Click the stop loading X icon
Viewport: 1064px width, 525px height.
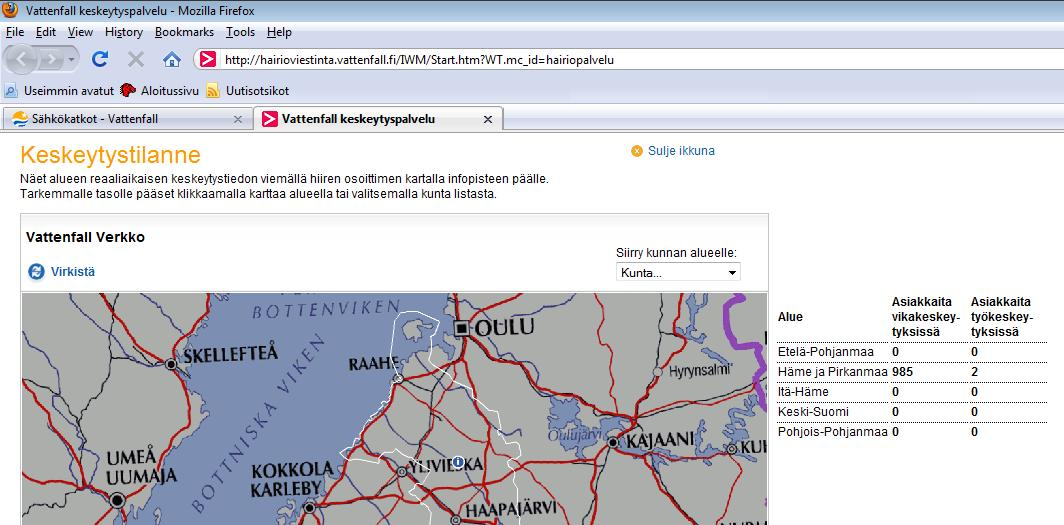point(136,60)
